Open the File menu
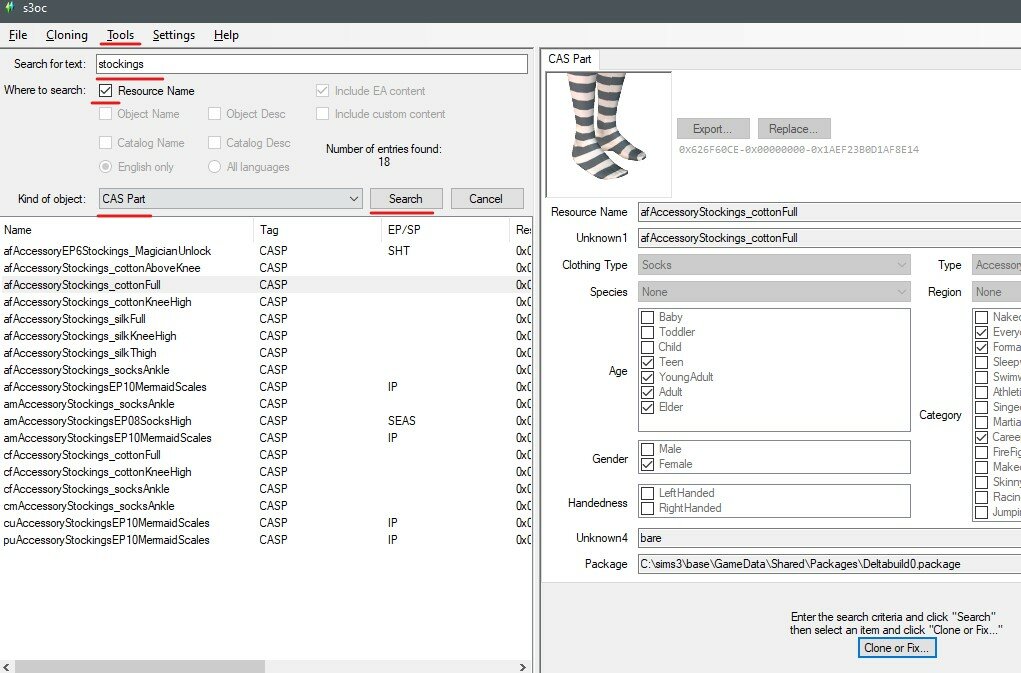Screen dimensions: 1021x673 click(x=18, y=35)
